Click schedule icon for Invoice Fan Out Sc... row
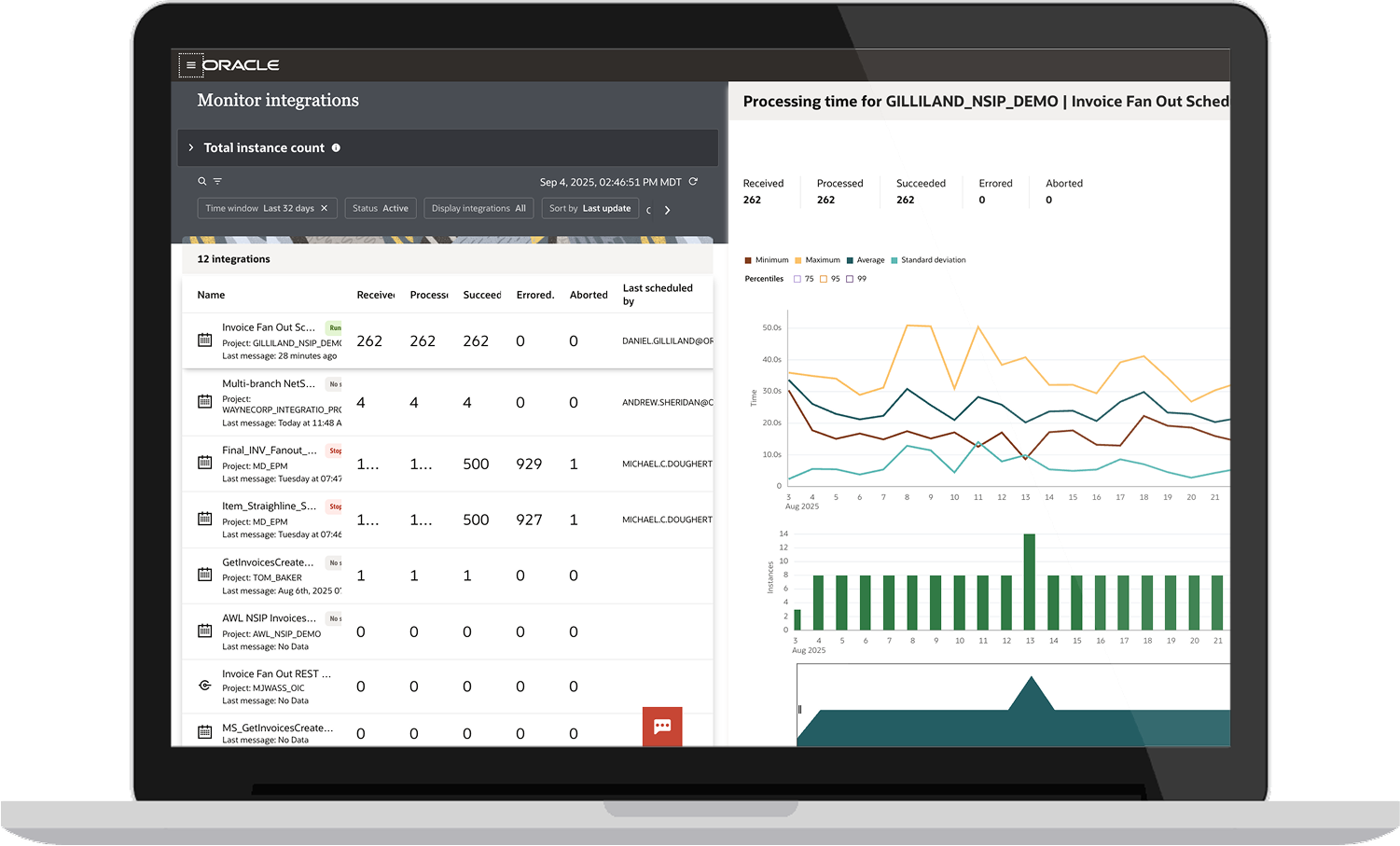The height and width of the screenshot is (846, 1400). 205,340
